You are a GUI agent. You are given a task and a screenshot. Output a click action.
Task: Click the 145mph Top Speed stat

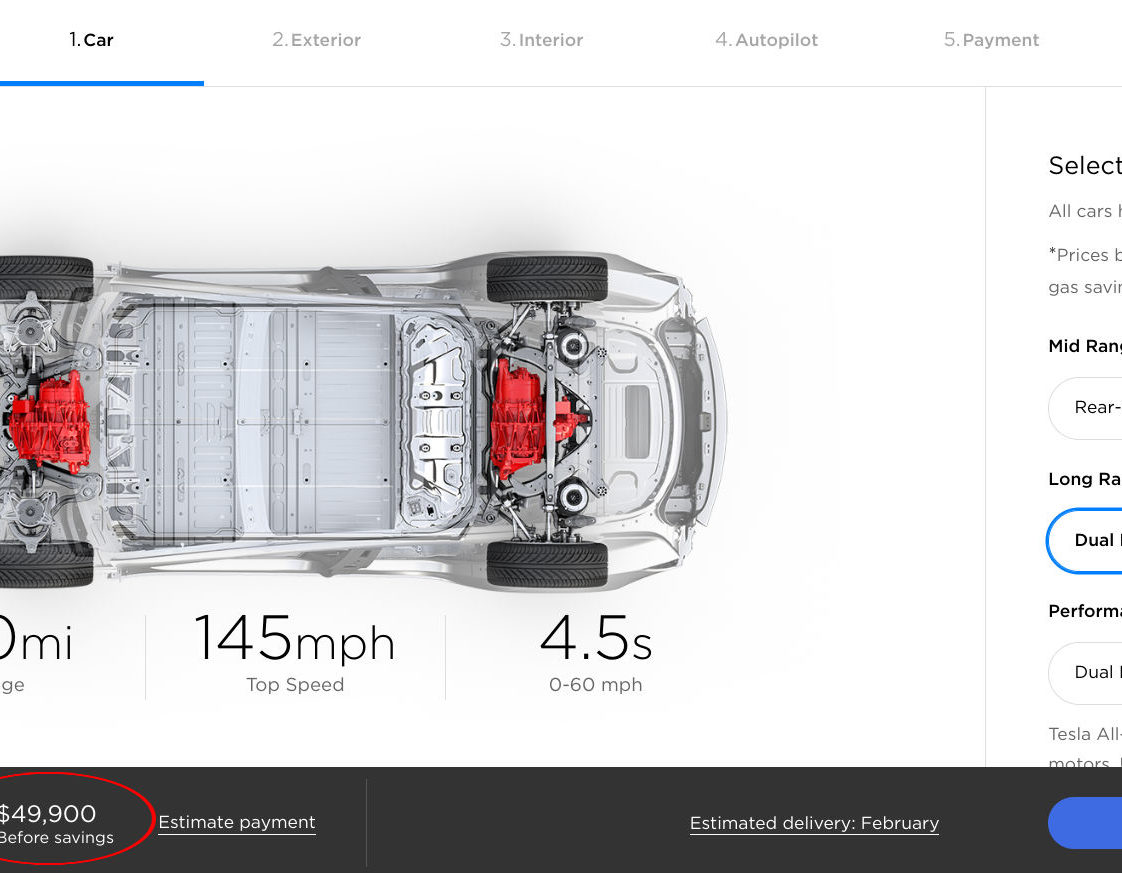(x=295, y=653)
